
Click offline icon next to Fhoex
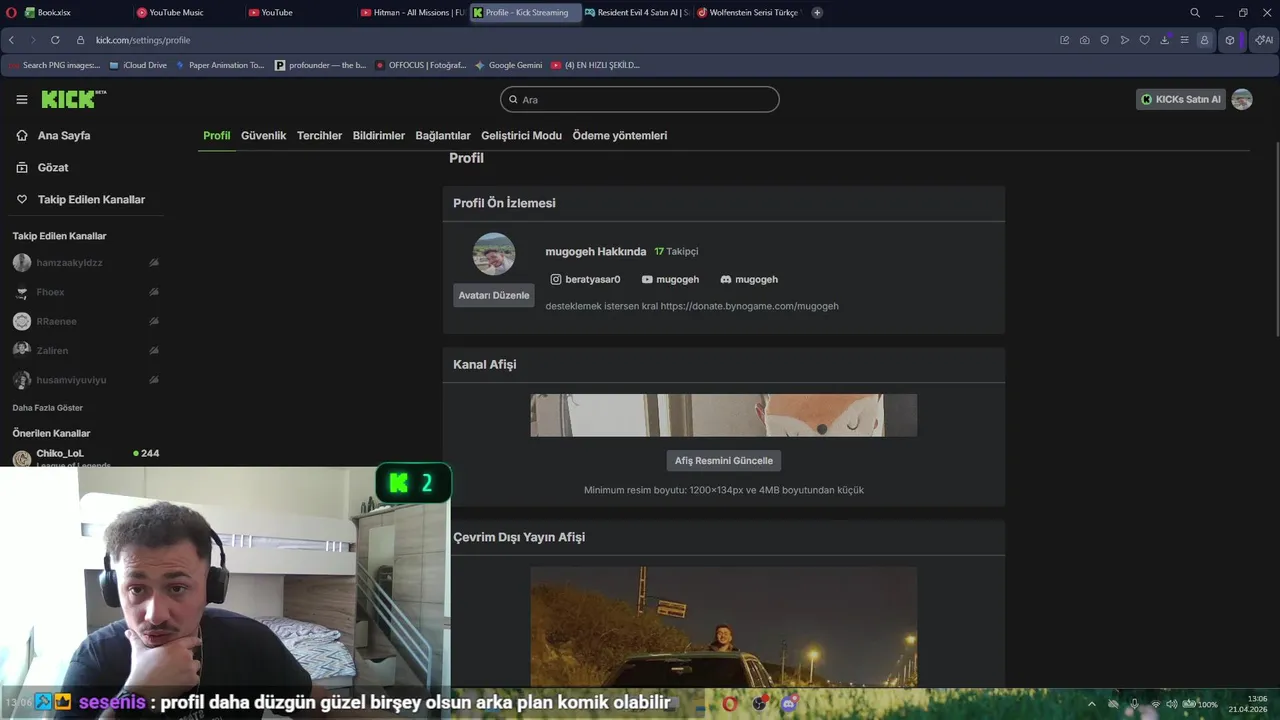[154, 292]
